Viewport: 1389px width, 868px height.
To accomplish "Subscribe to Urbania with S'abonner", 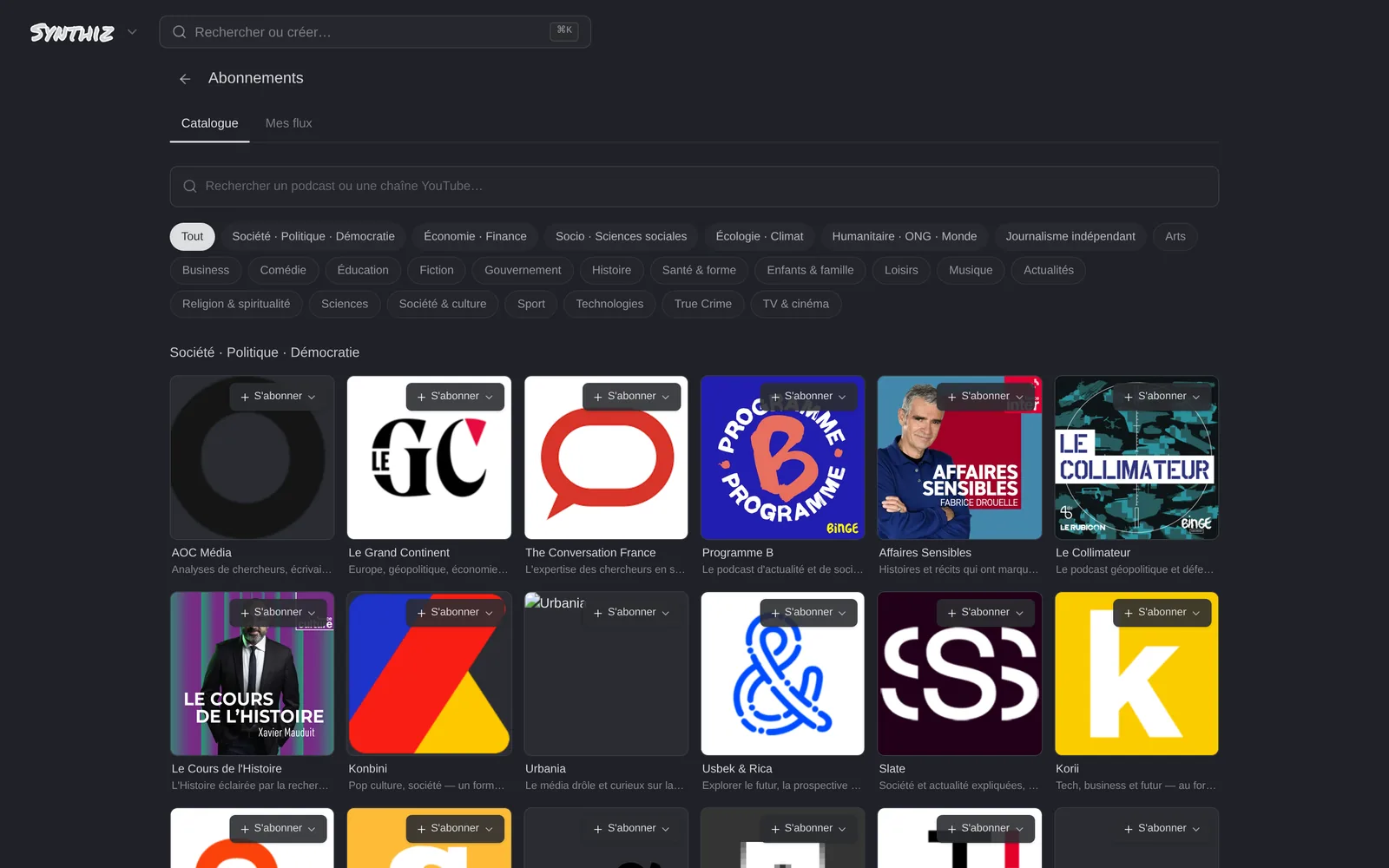I will pyautogui.click(x=632, y=613).
